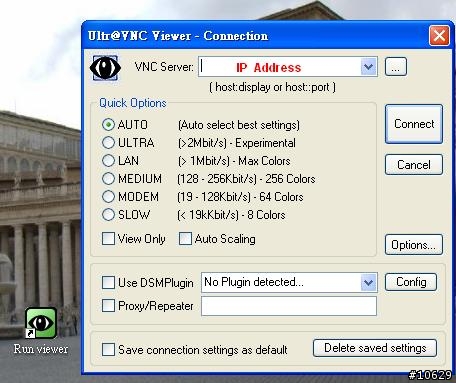Click the dialog title bar text
Screen dimensions: 456x383
(178, 36)
